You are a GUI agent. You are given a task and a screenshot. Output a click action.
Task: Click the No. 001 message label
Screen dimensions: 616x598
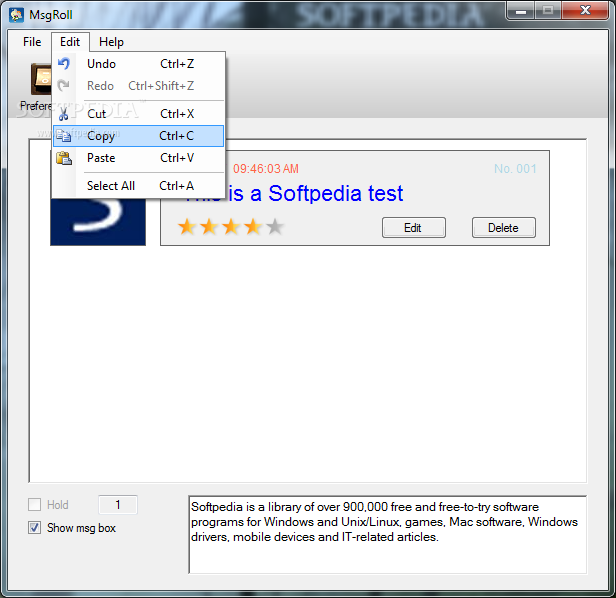(515, 169)
